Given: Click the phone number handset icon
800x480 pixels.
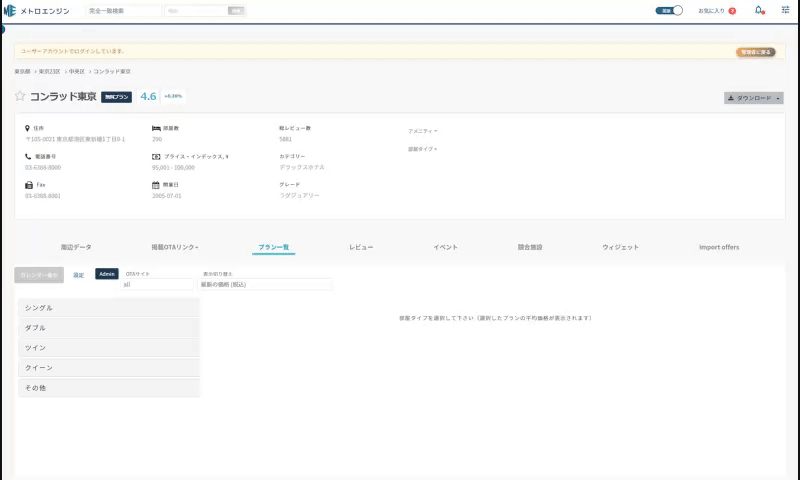Looking at the screenshot, I should (28, 157).
